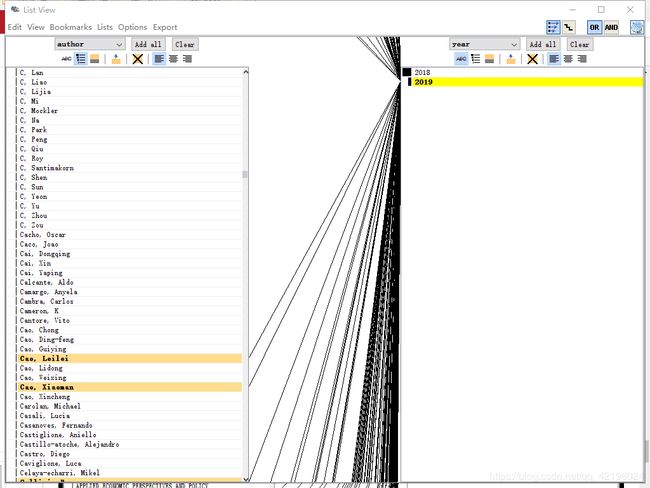Click the author list scroll-down arrow
650x488 pixels.
click(245, 479)
